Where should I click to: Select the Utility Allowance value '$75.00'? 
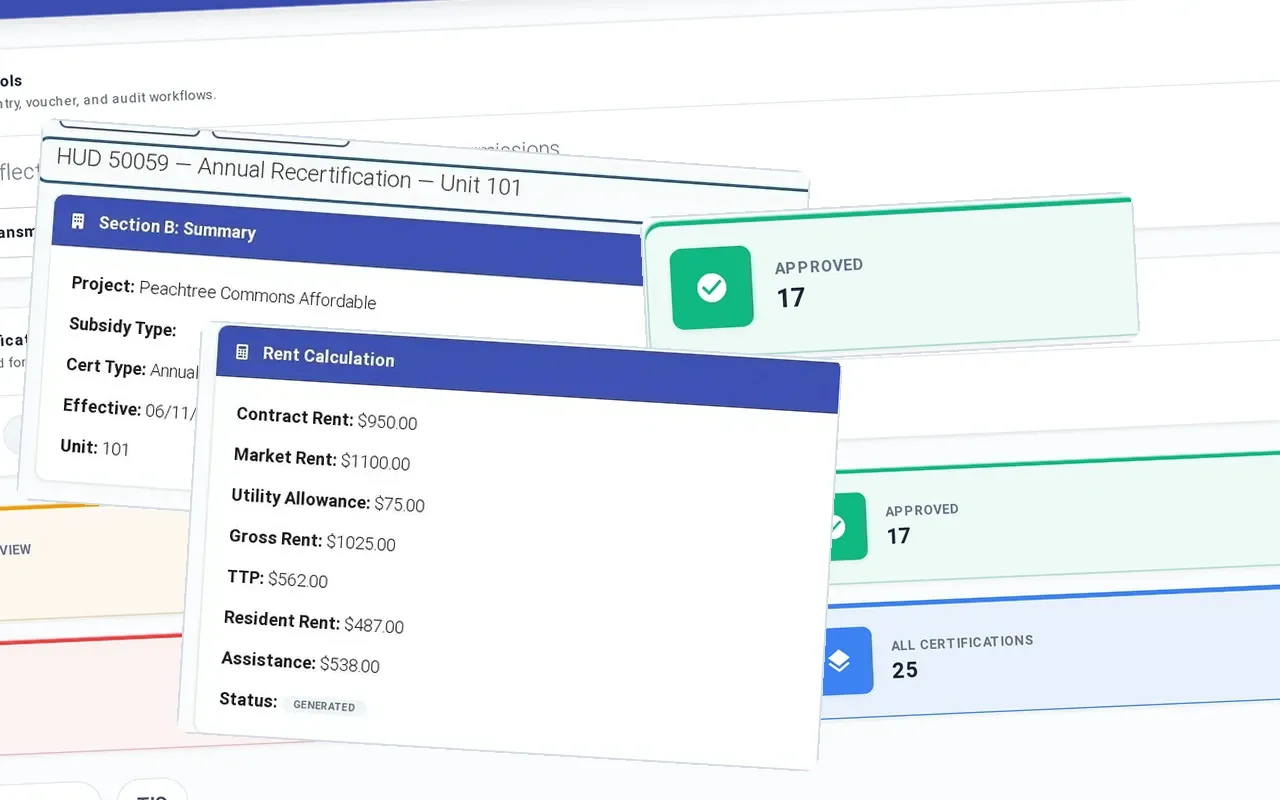[x=400, y=504]
